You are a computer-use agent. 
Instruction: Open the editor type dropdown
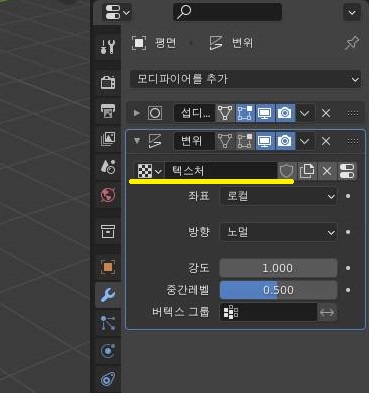[x=118, y=13]
